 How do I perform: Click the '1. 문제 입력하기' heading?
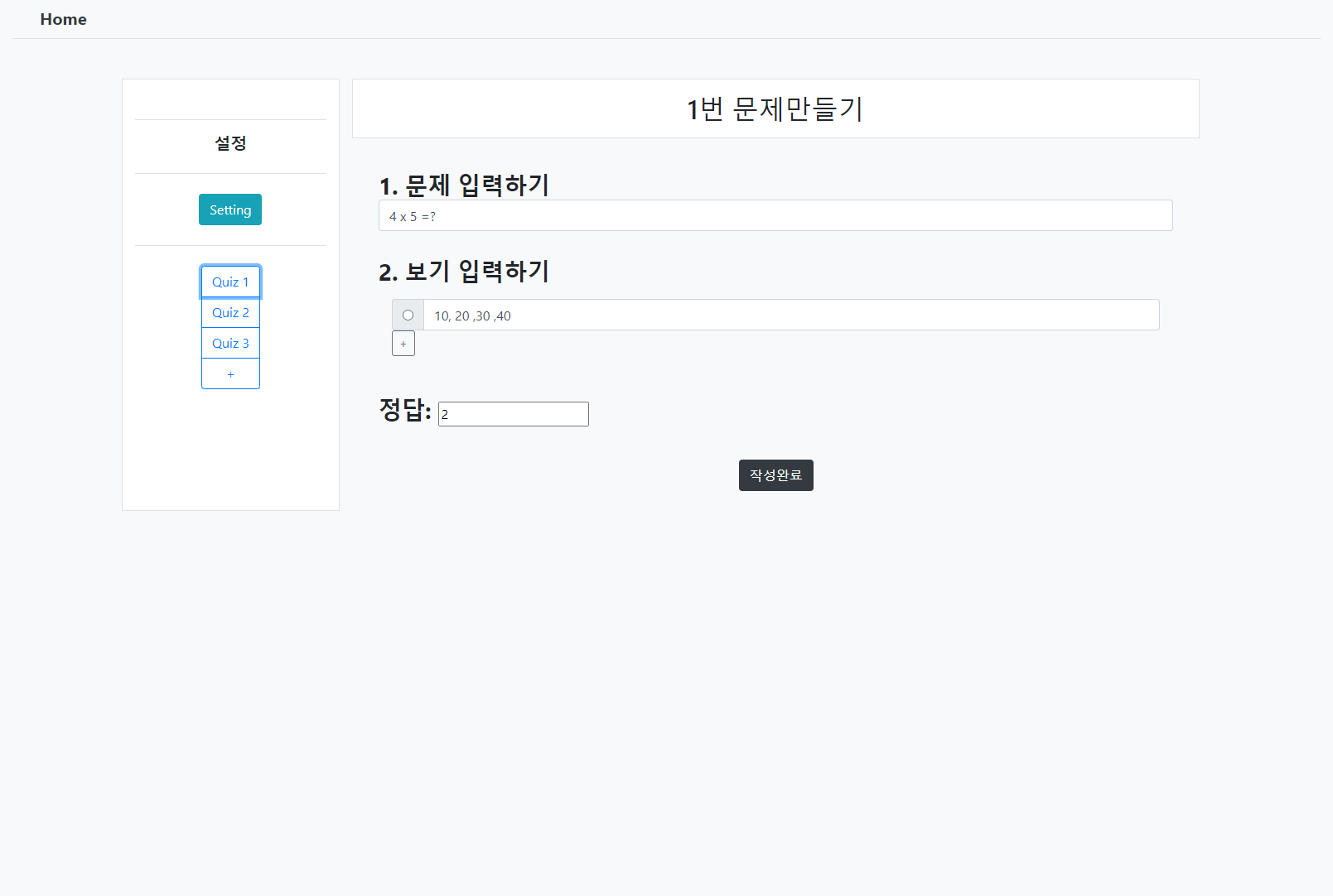pos(464,185)
